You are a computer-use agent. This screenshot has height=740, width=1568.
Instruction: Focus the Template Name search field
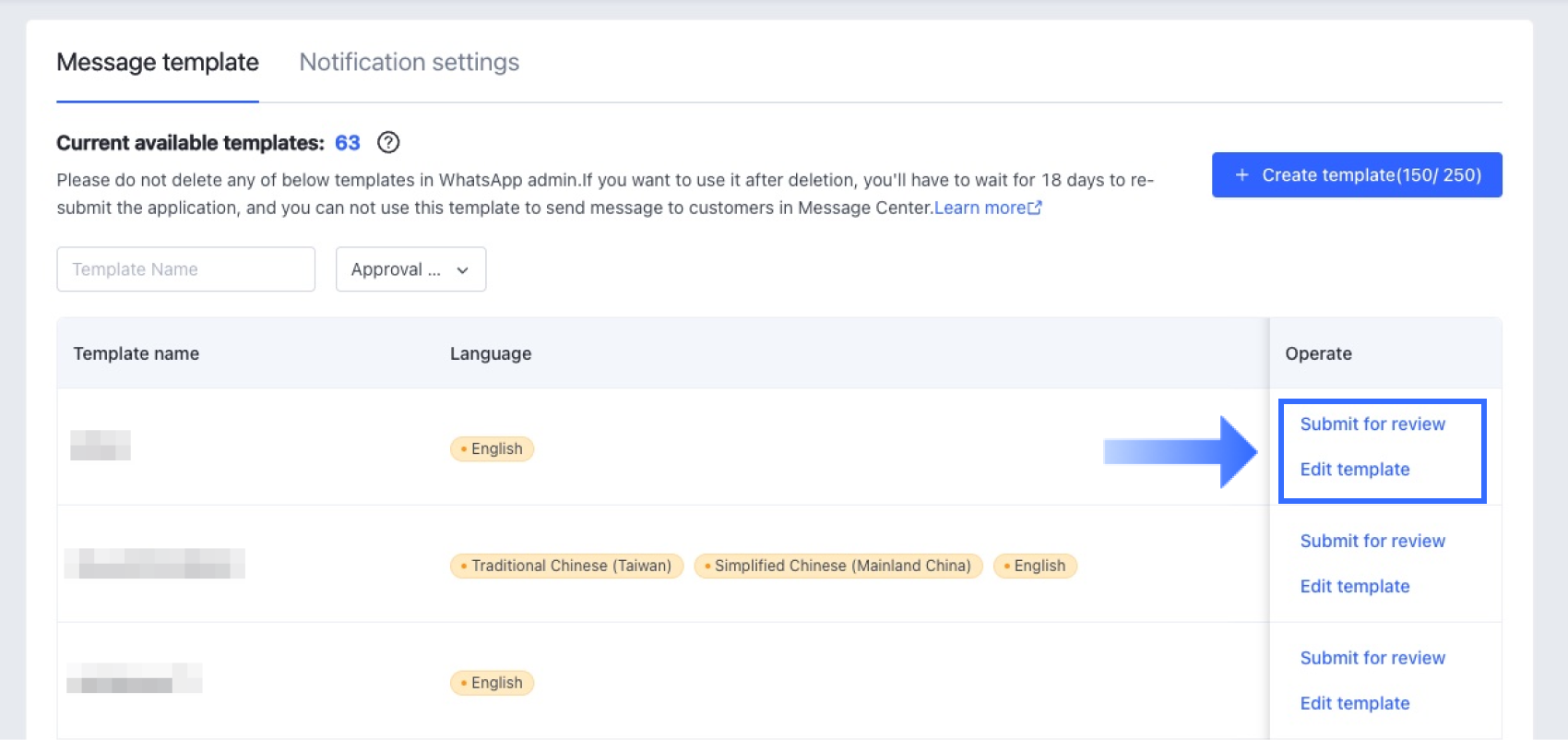pyautogui.click(x=185, y=269)
